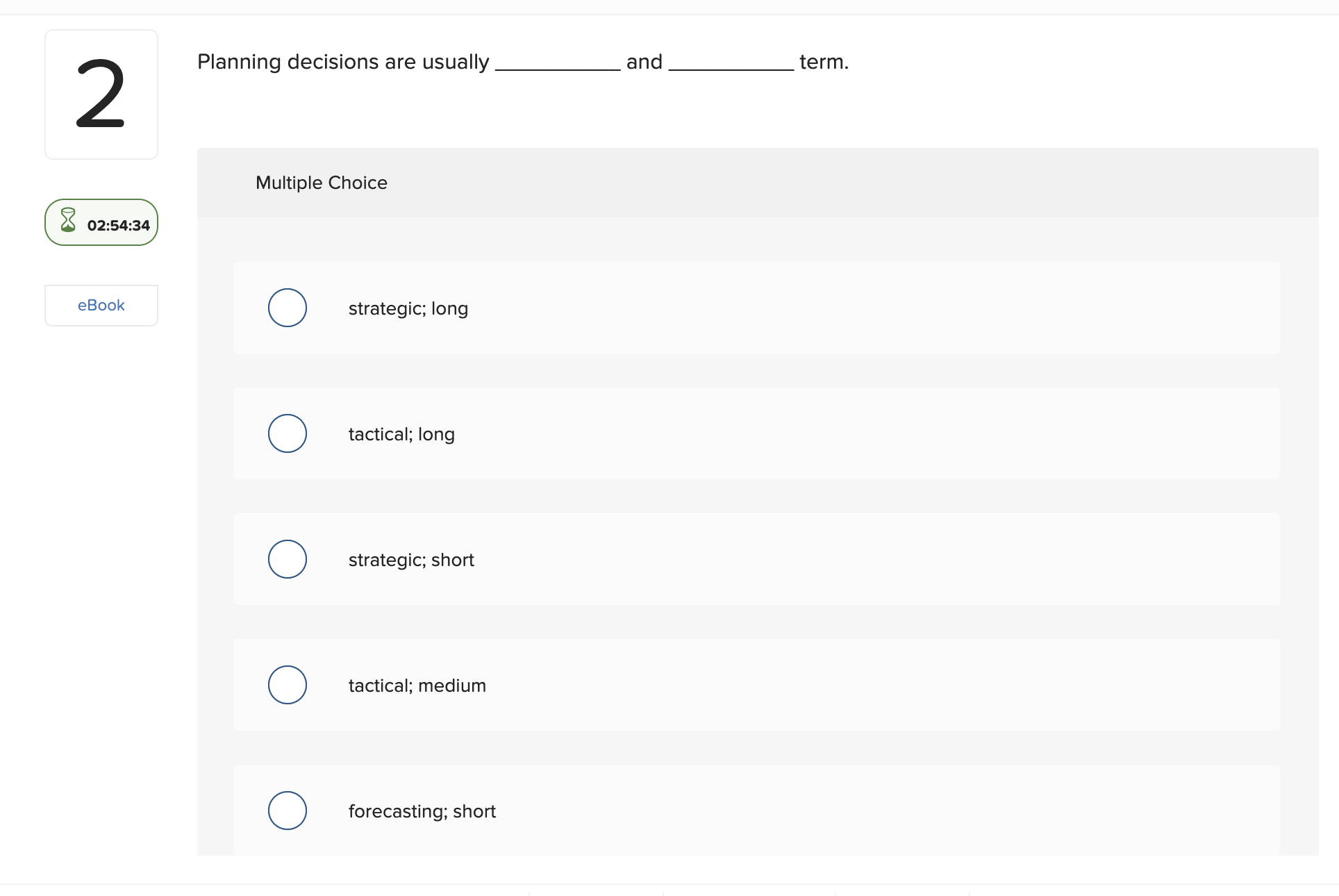Click the "Multiple Choice" header label

click(321, 183)
